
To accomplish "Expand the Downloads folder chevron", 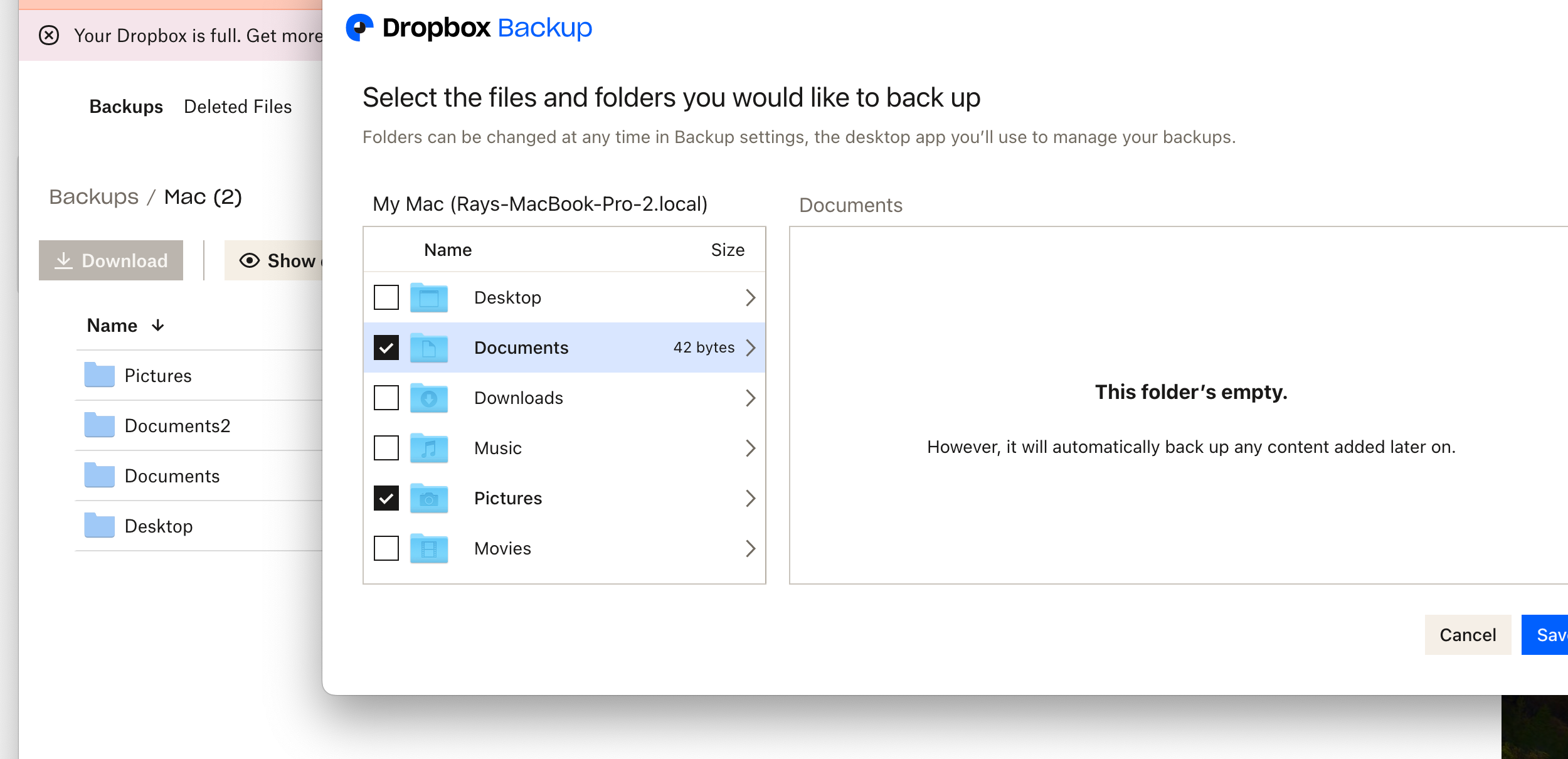I will [x=750, y=398].
